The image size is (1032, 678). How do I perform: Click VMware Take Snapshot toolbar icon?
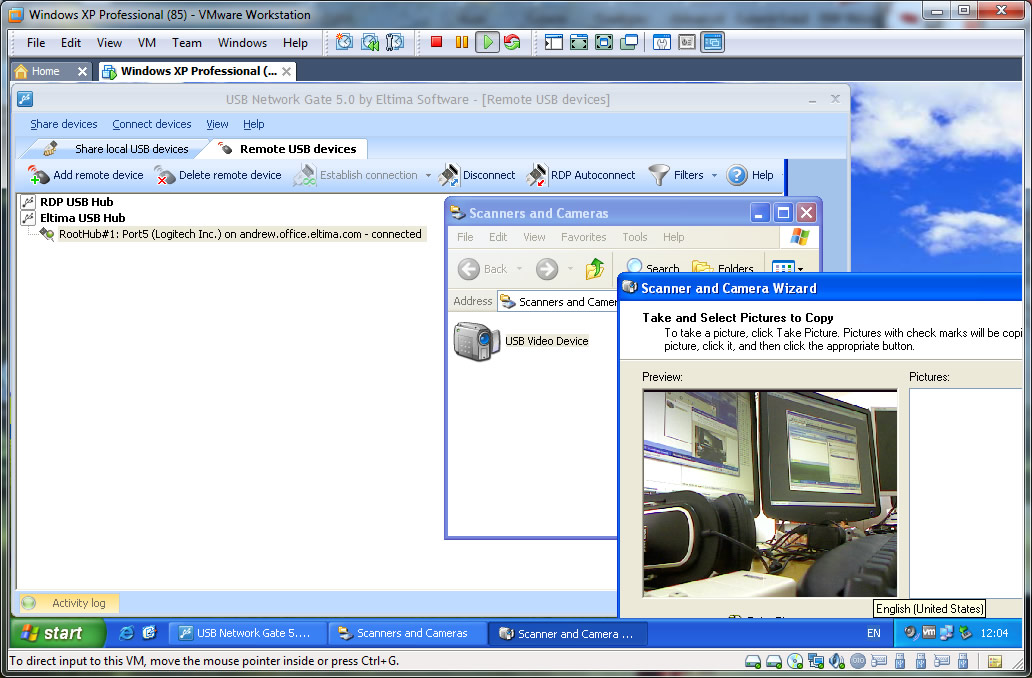click(344, 43)
